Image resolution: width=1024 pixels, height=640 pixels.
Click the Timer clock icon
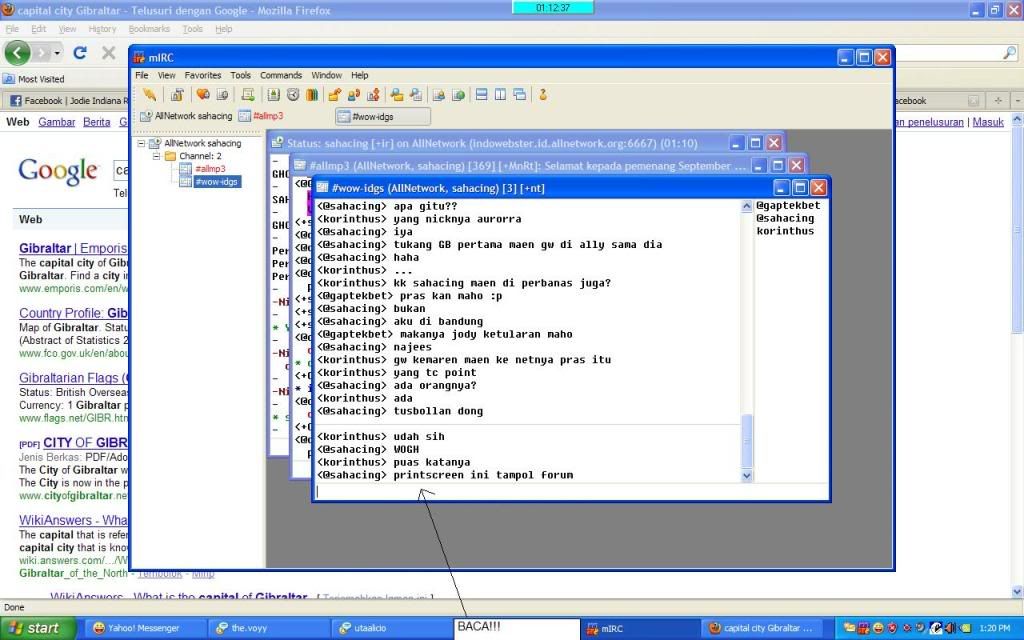[293, 95]
